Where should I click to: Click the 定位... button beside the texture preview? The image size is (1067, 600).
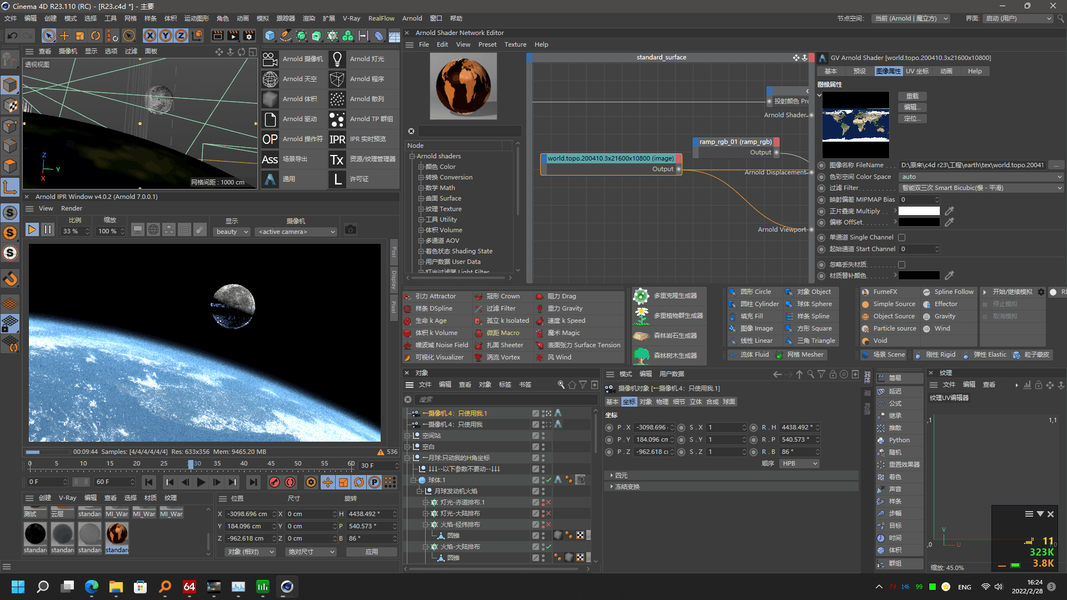click(912, 118)
